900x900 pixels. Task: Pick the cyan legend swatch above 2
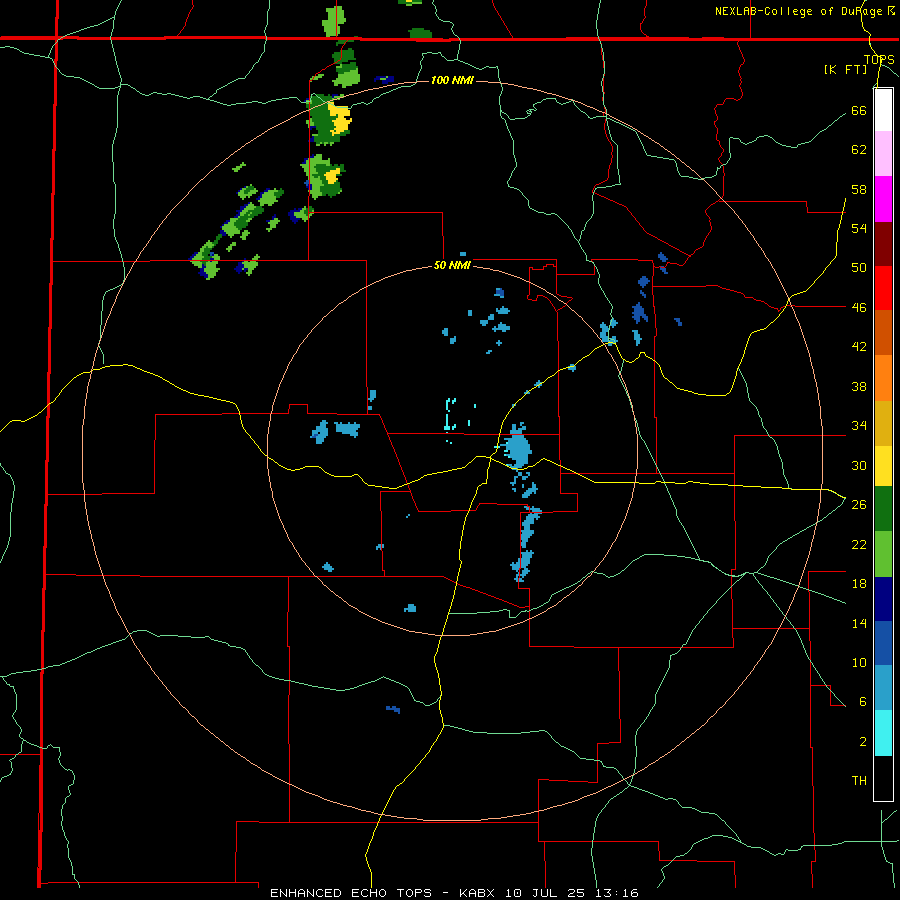click(883, 733)
